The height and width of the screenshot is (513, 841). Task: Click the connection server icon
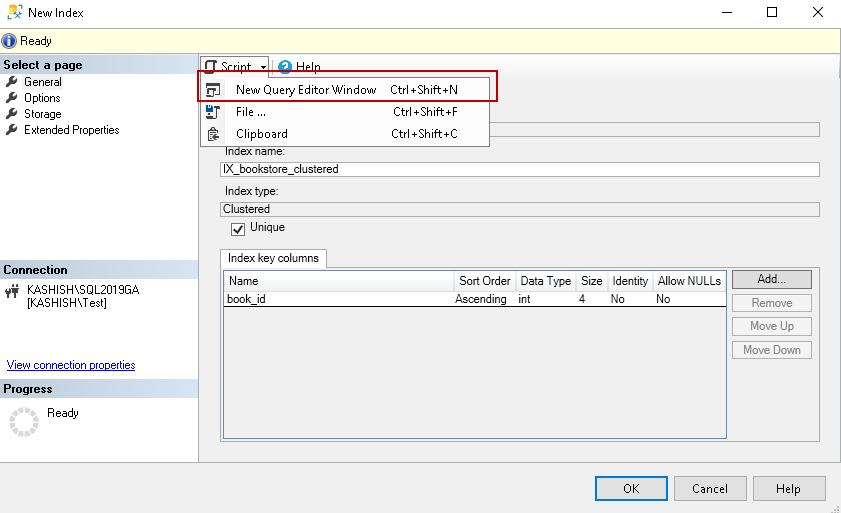click(12, 291)
